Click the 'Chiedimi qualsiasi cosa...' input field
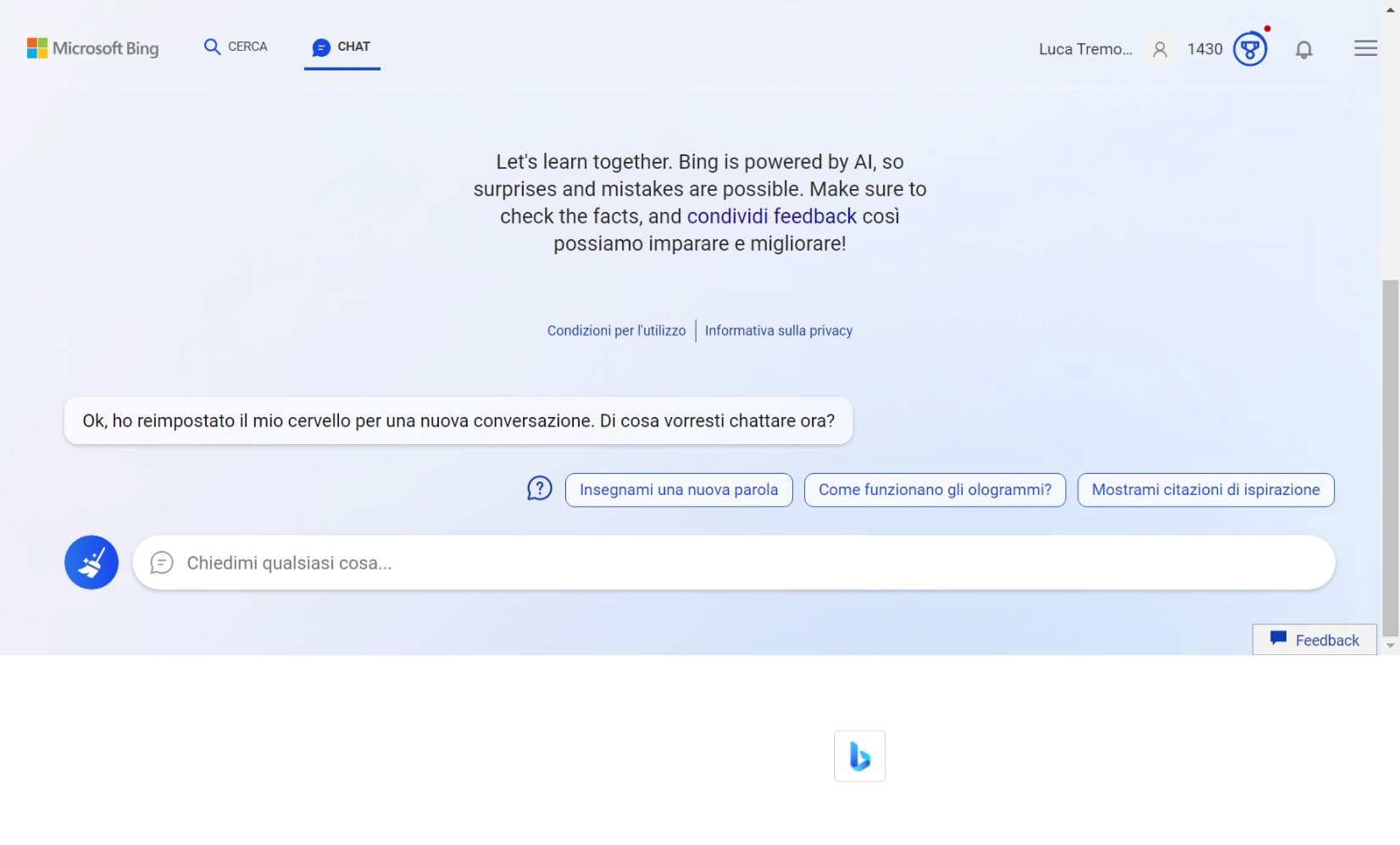 (x=733, y=563)
